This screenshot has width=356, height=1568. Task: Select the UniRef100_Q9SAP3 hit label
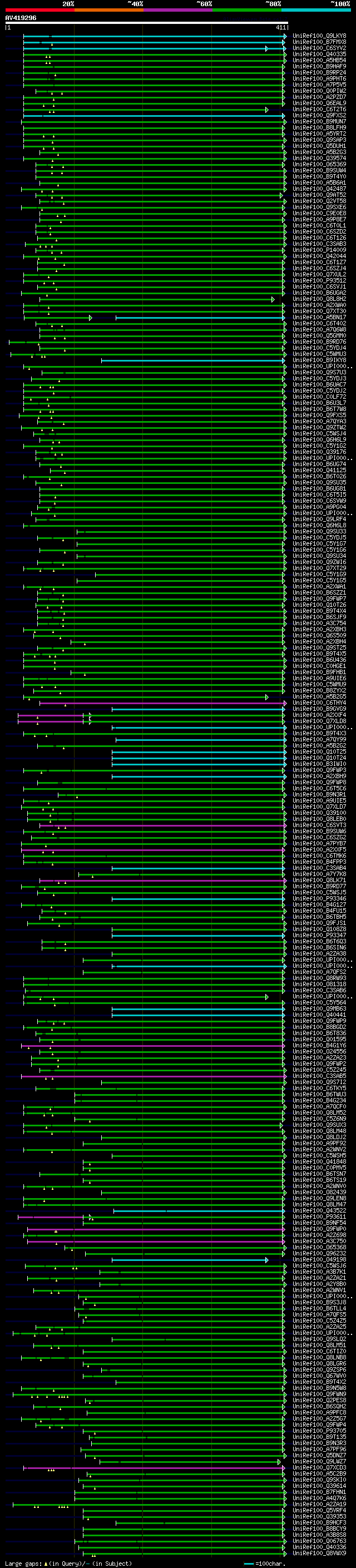coord(319,140)
